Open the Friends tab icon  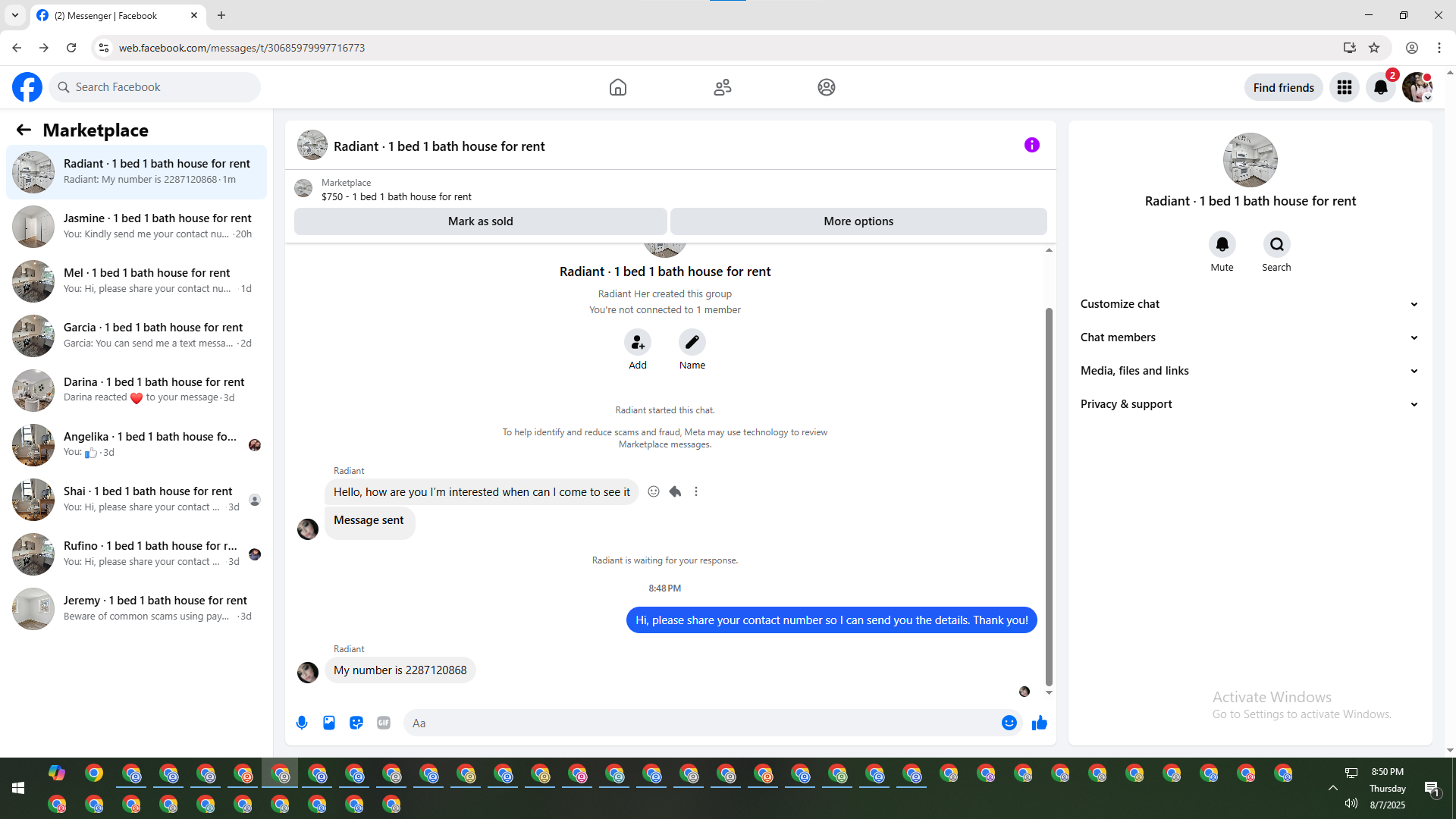[723, 87]
